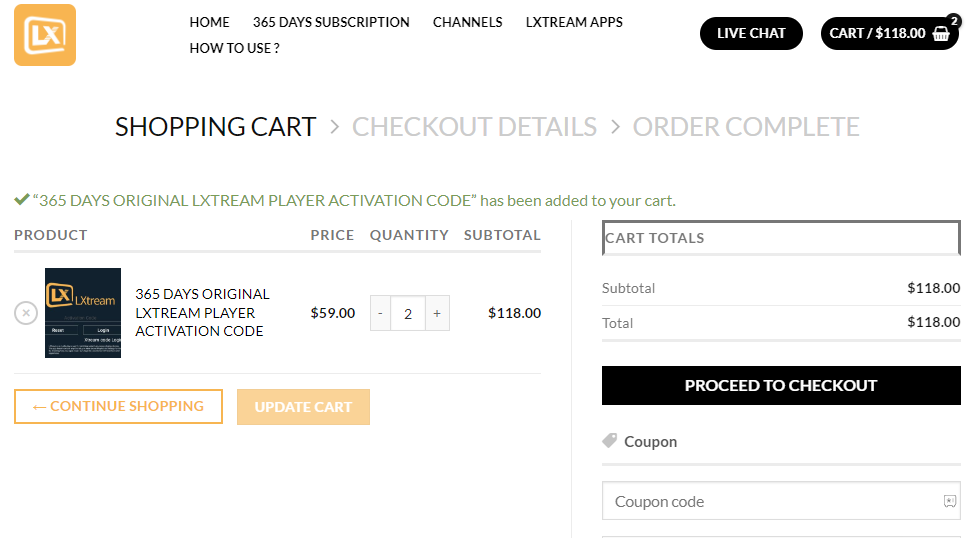Go to 365 Days Subscription page
Screen dimensions: 975x538
click(x=331, y=22)
